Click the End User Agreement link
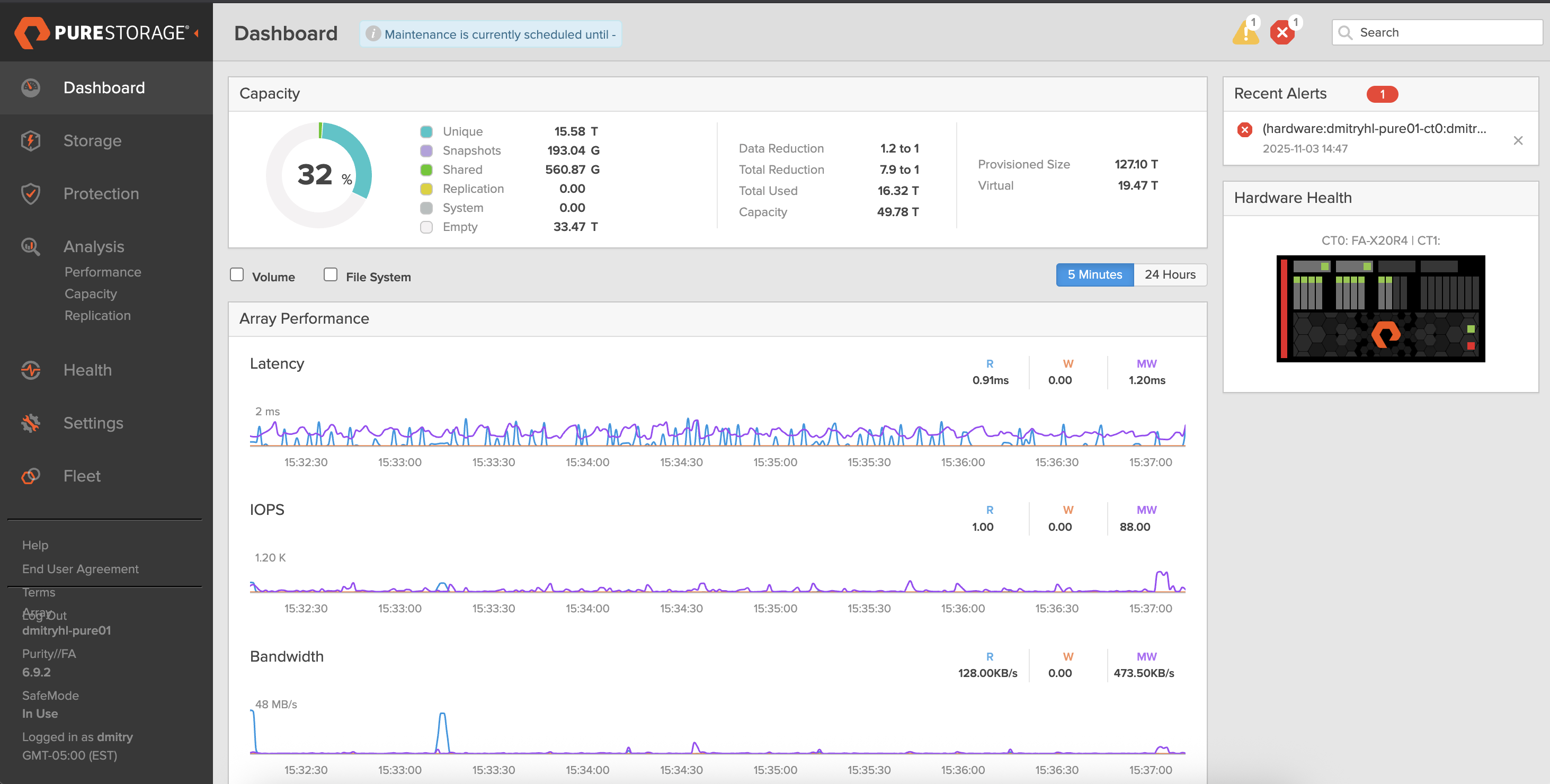The image size is (1550, 784). click(80, 568)
